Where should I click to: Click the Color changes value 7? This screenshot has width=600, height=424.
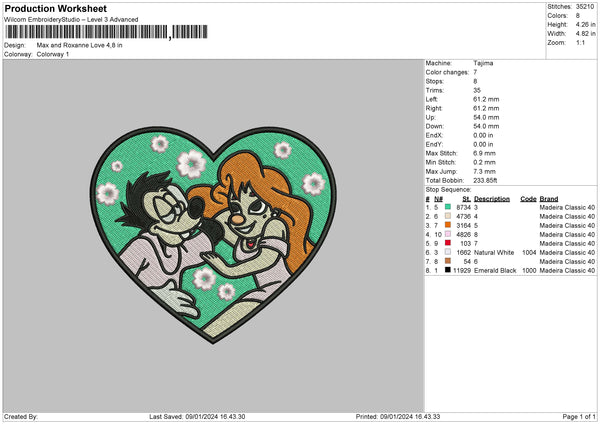click(475, 72)
